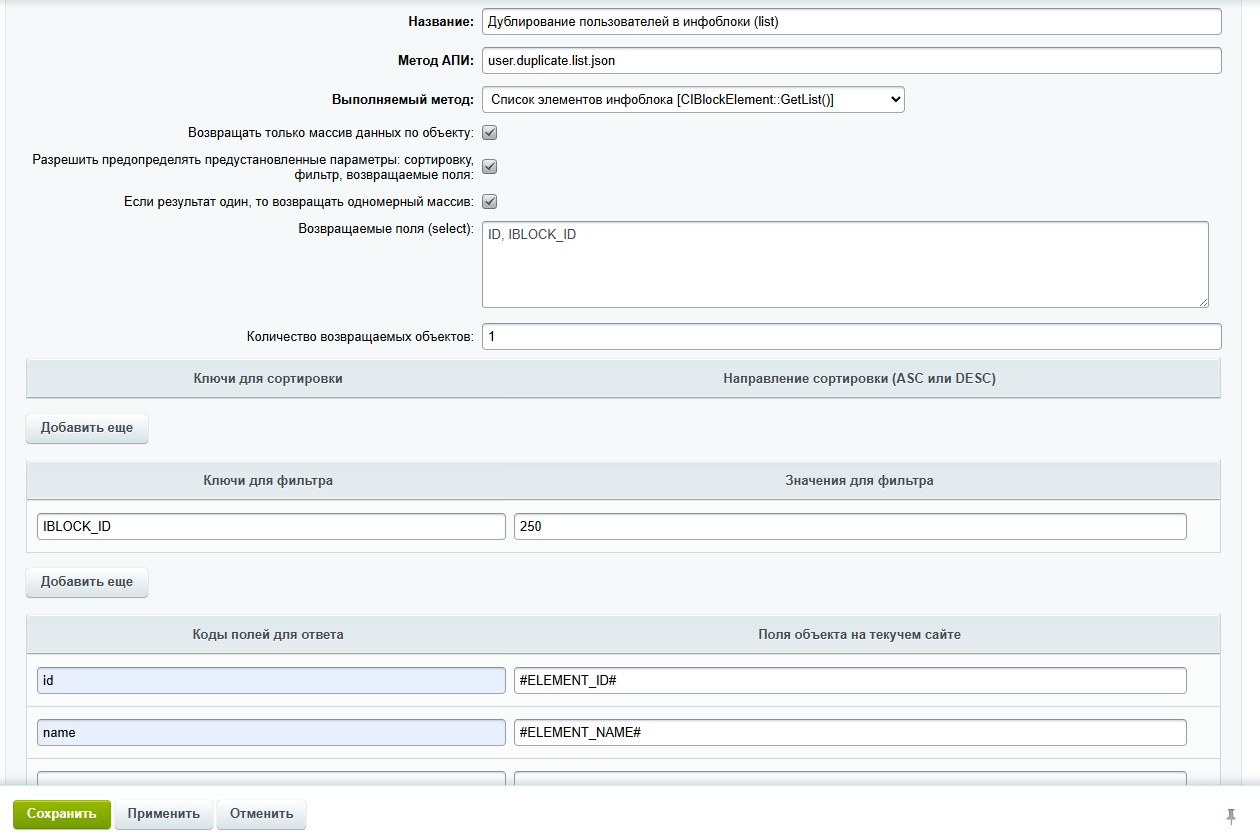The height and width of the screenshot is (838, 1260).
Task: Open the 'Выполняемый метод' dropdown
Action: [693, 99]
